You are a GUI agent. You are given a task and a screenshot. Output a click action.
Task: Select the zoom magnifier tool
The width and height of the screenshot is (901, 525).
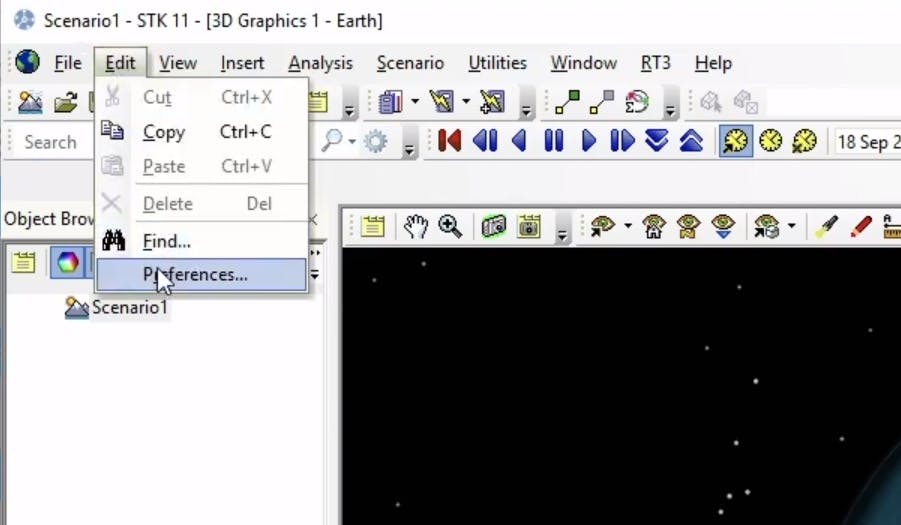coord(450,226)
